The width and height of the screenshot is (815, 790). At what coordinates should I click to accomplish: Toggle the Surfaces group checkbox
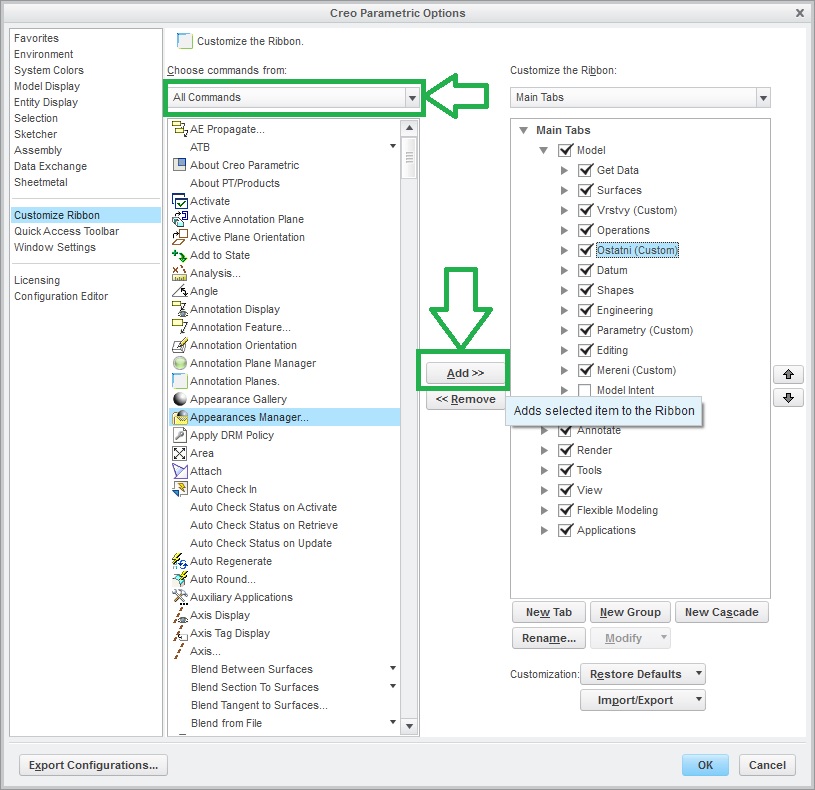[585, 190]
